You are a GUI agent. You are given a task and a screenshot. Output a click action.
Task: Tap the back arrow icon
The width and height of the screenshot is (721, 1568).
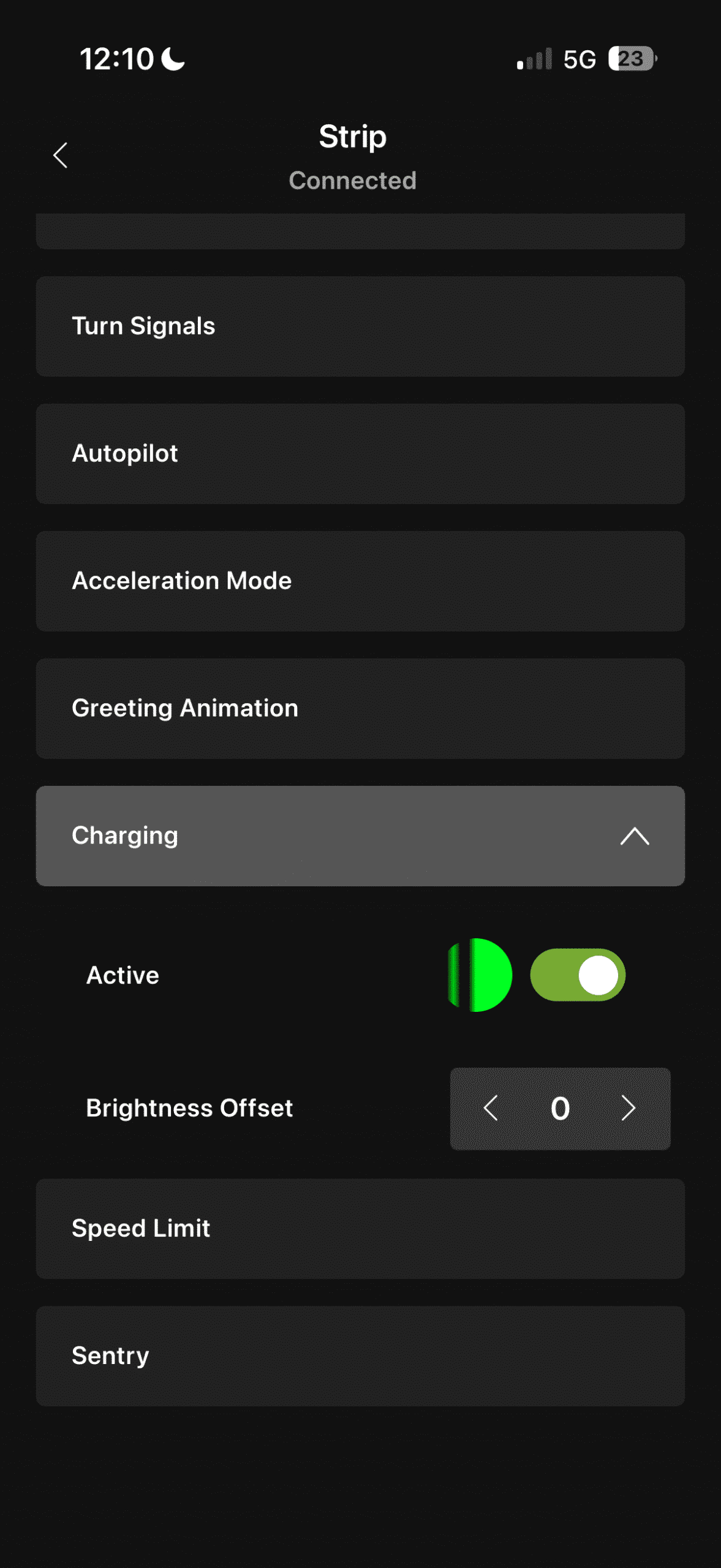(x=60, y=156)
